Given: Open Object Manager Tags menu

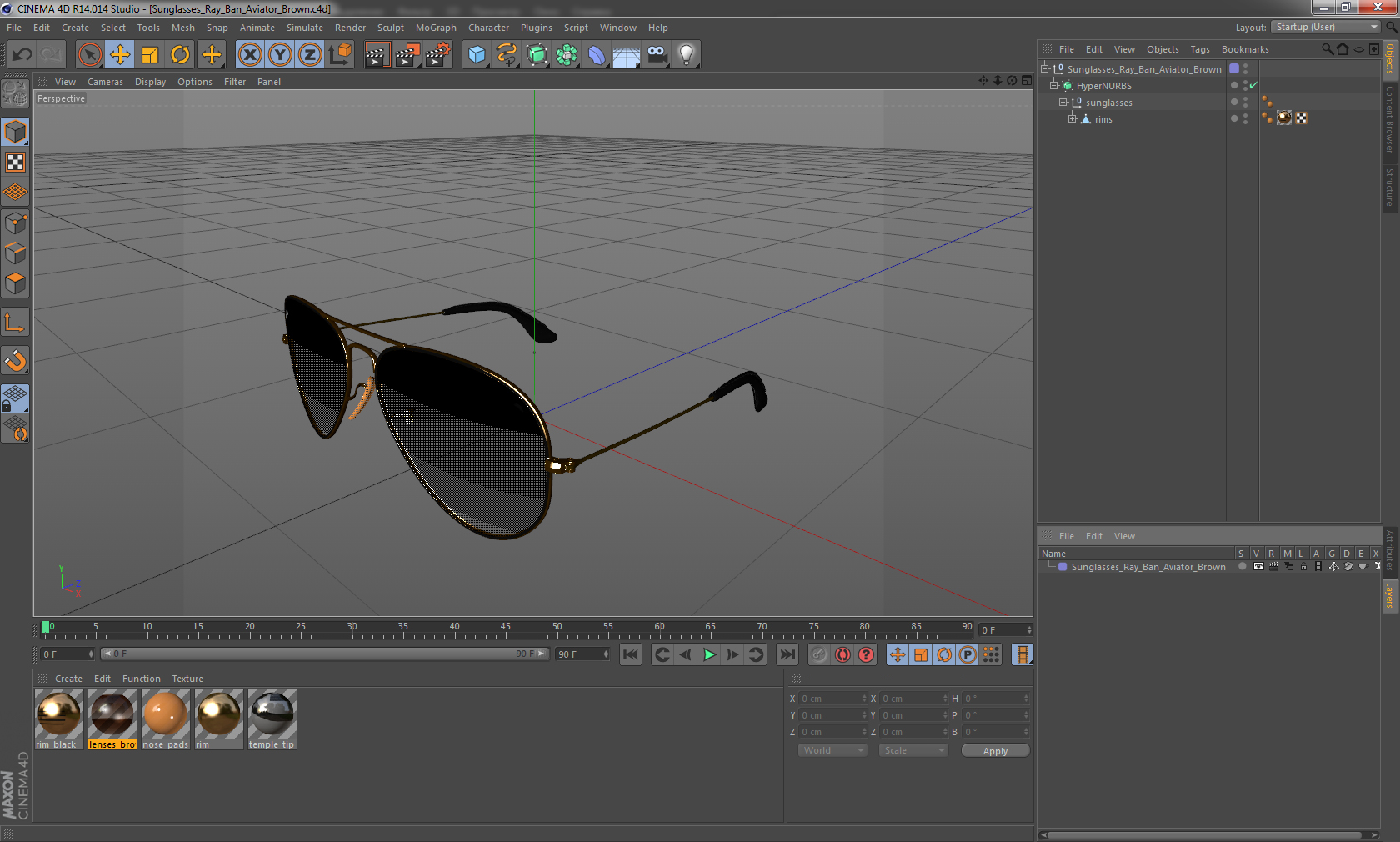Looking at the screenshot, I should 1199,49.
